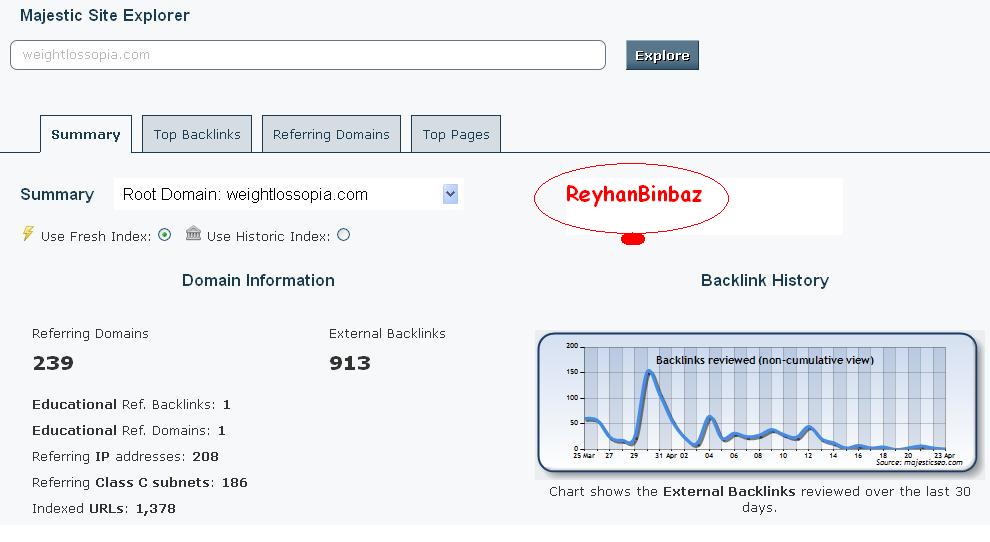Screen dimensions: 990x542
Task: Click the lightning bolt Fresh Index icon
Action: pyautogui.click(x=28, y=234)
